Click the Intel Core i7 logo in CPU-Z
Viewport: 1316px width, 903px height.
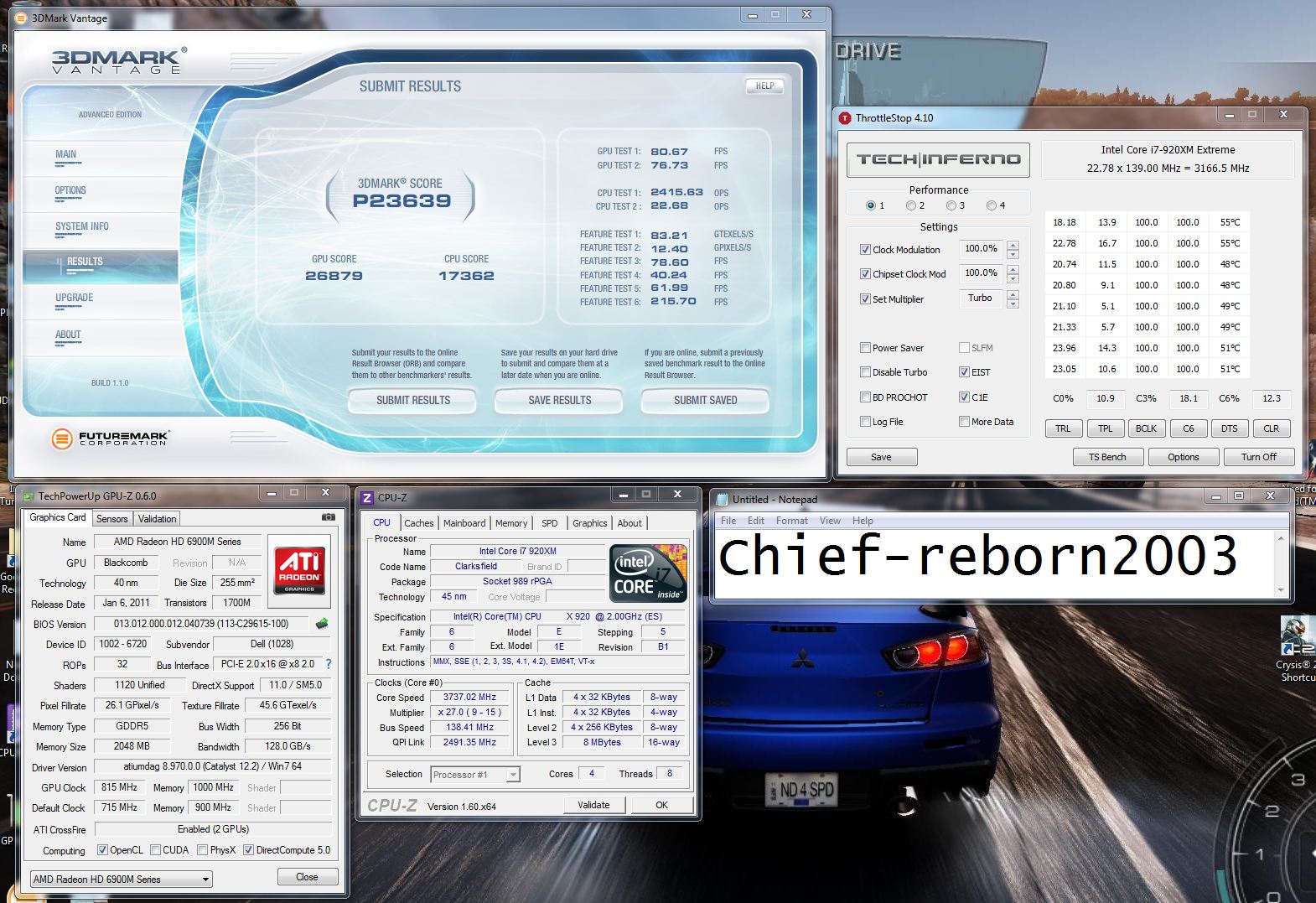(x=649, y=573)
